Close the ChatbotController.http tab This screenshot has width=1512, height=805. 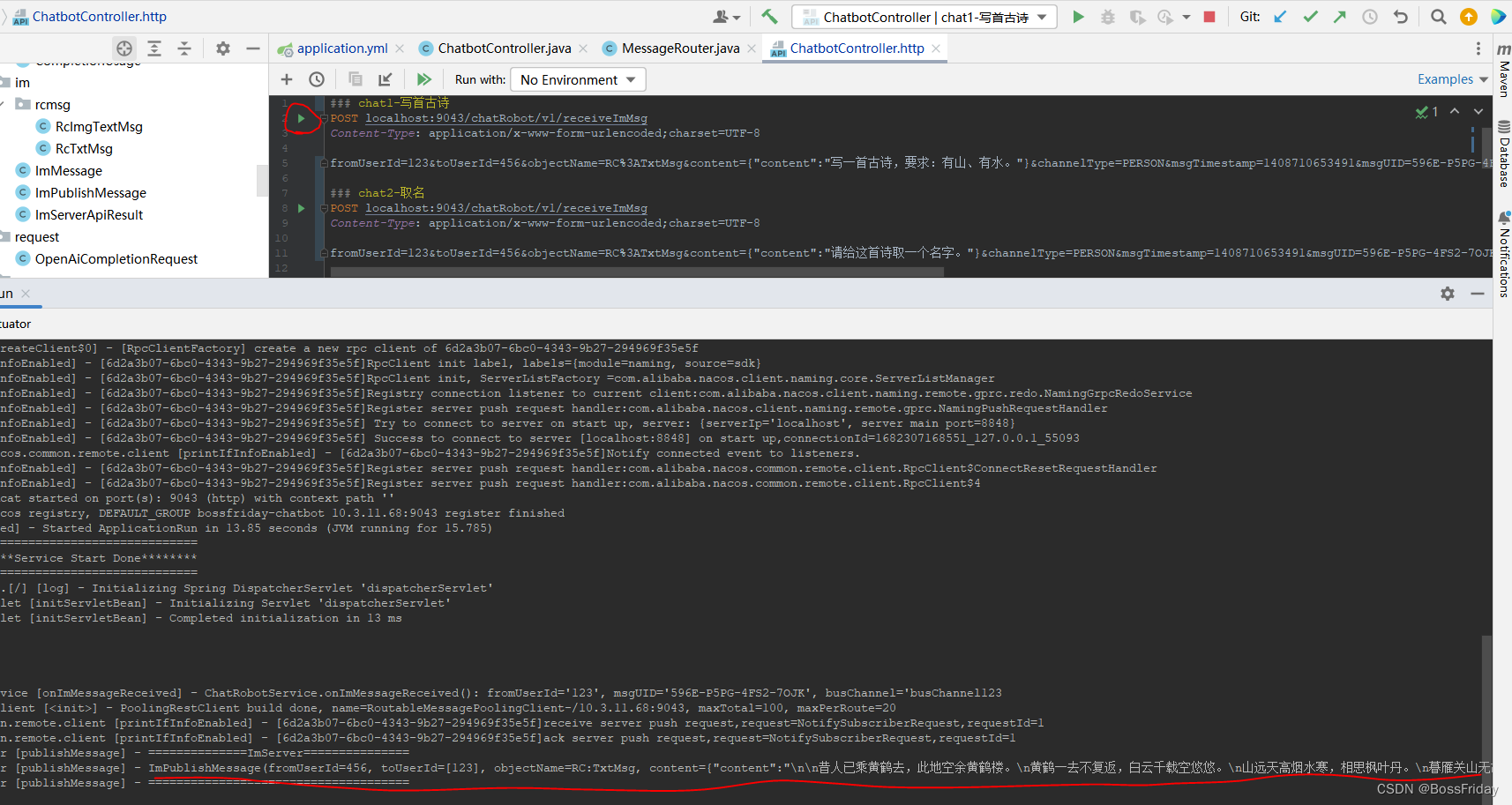click(936, 48)
